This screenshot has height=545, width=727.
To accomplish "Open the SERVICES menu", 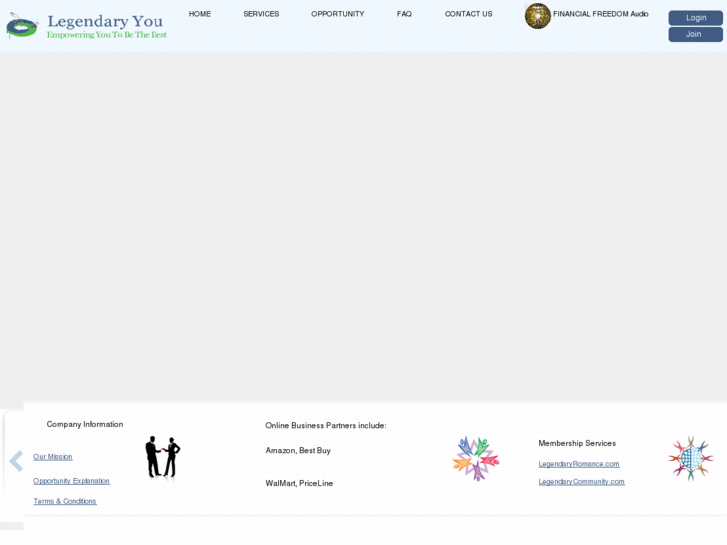I will pyautogui.click(x=261, y=14).
